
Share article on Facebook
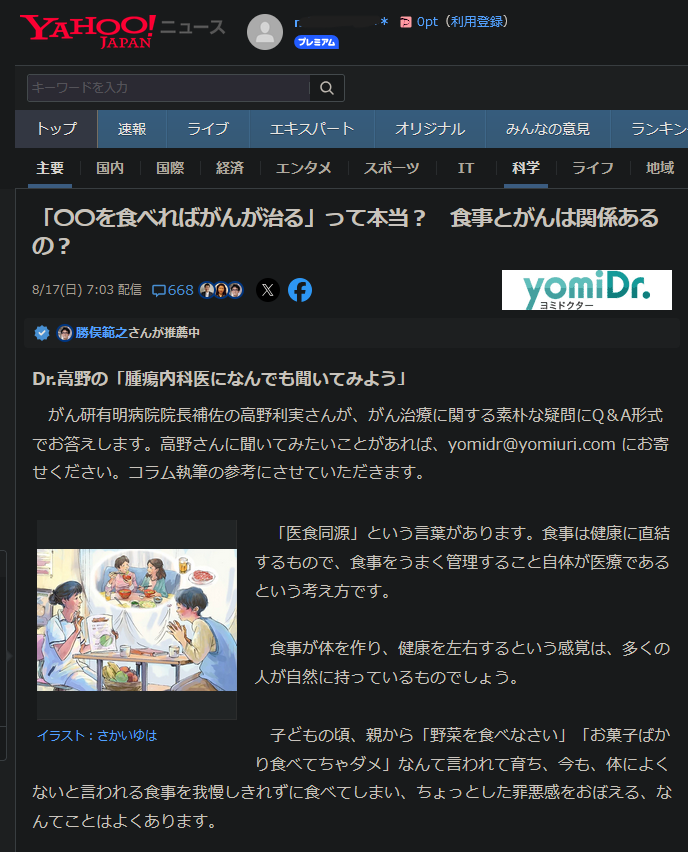click(x=300, y=290)
